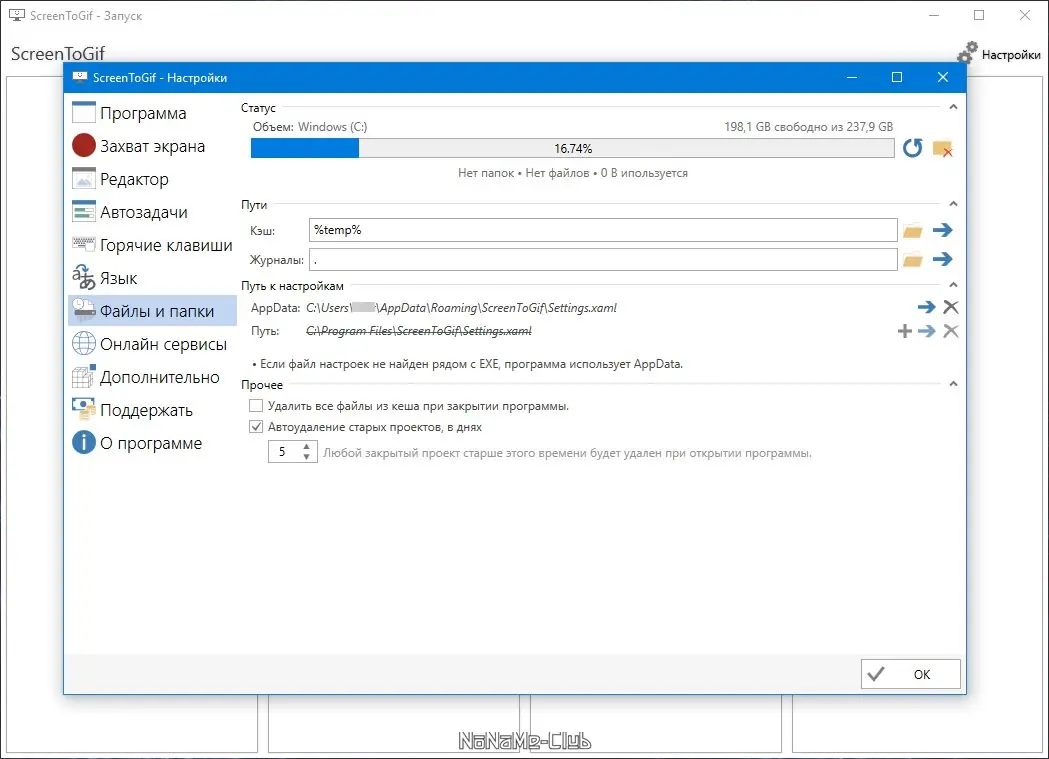Decrease the days value with down arrow

306,457
